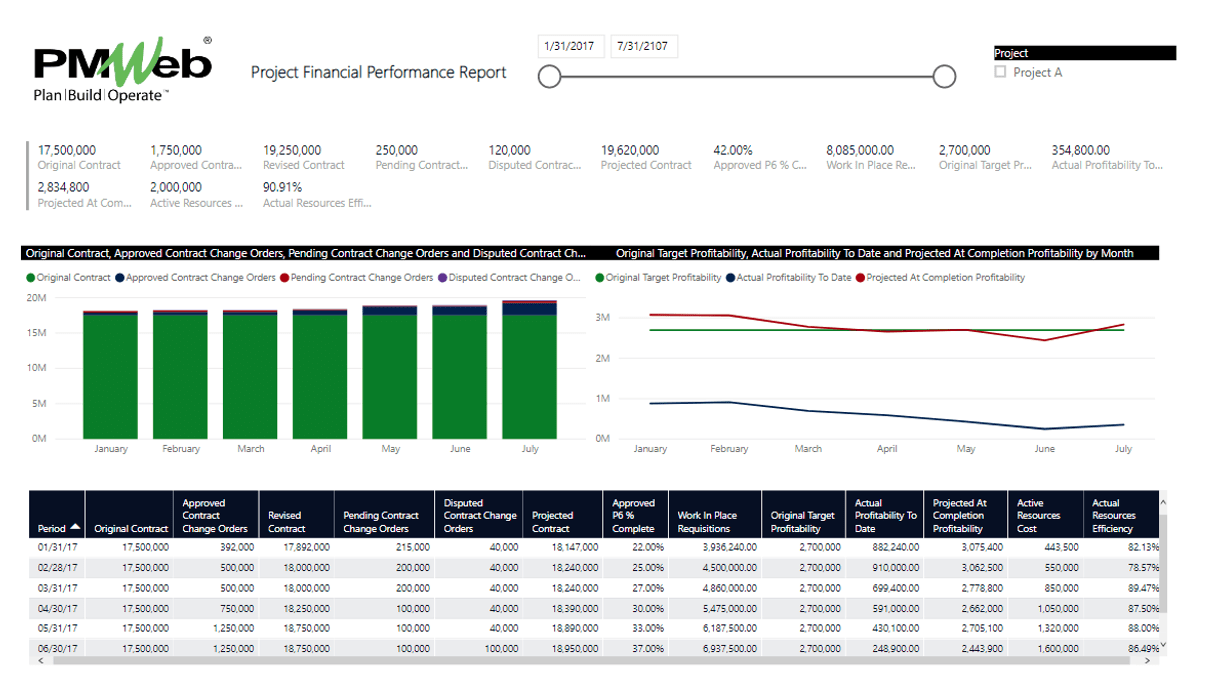Sort by the Period column header
This screenshot has width=1222, height=694.
[57, 515]
